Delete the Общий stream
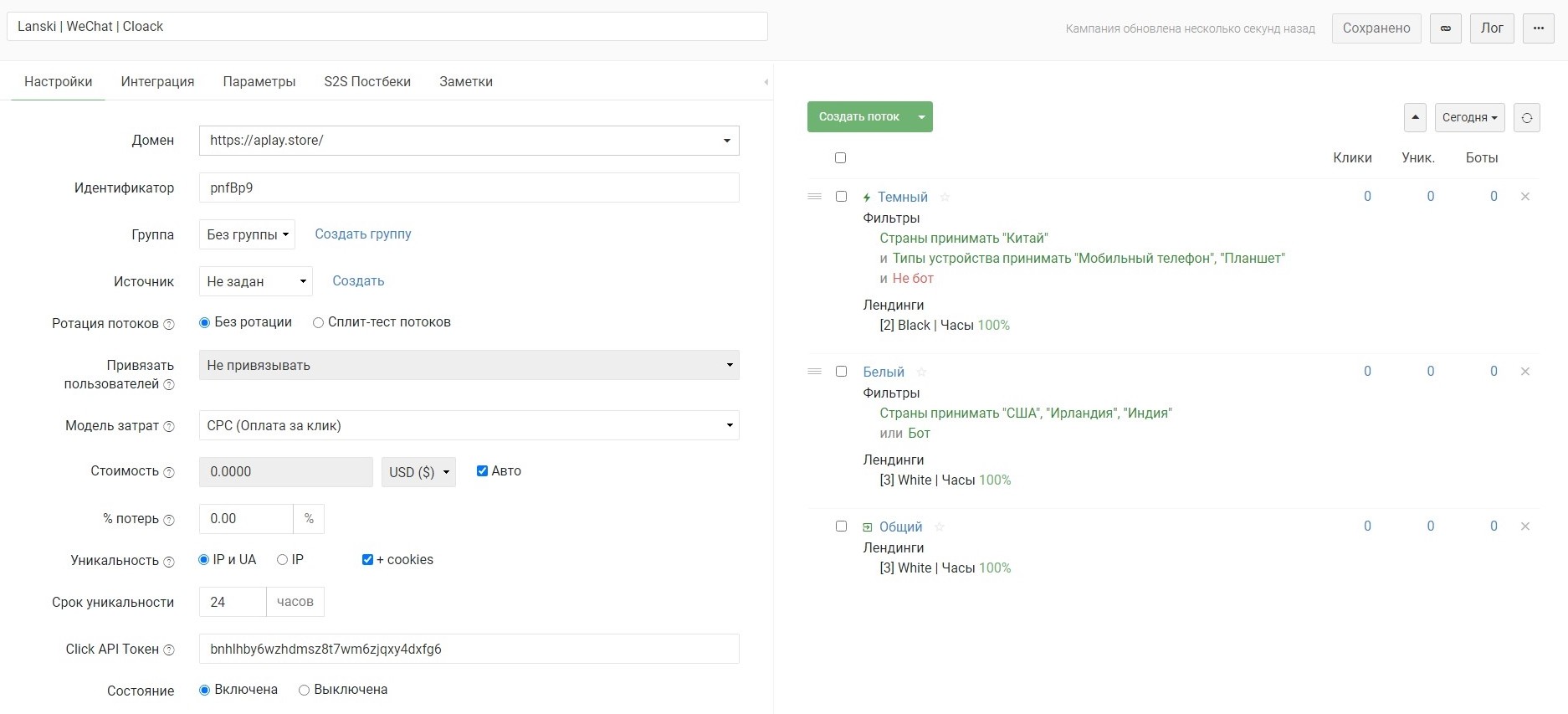Image resolution: width=1568 pixels, height=714 pixels. pos(1525,527)
